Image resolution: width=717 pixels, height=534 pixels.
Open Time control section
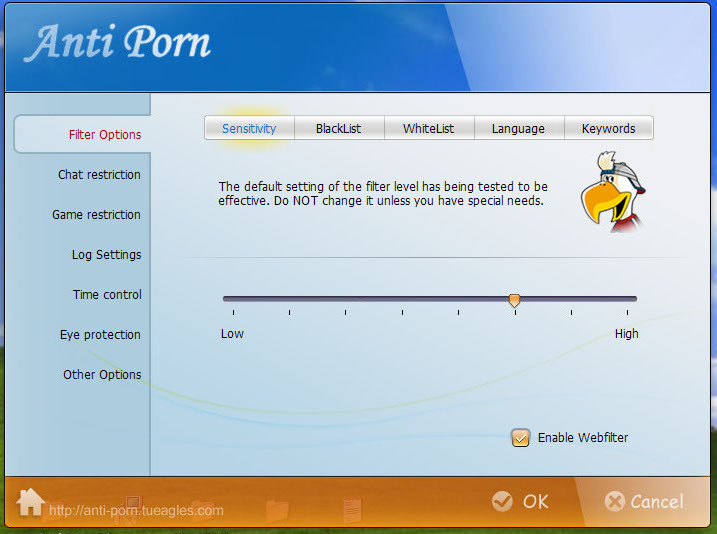pos(107,294)
